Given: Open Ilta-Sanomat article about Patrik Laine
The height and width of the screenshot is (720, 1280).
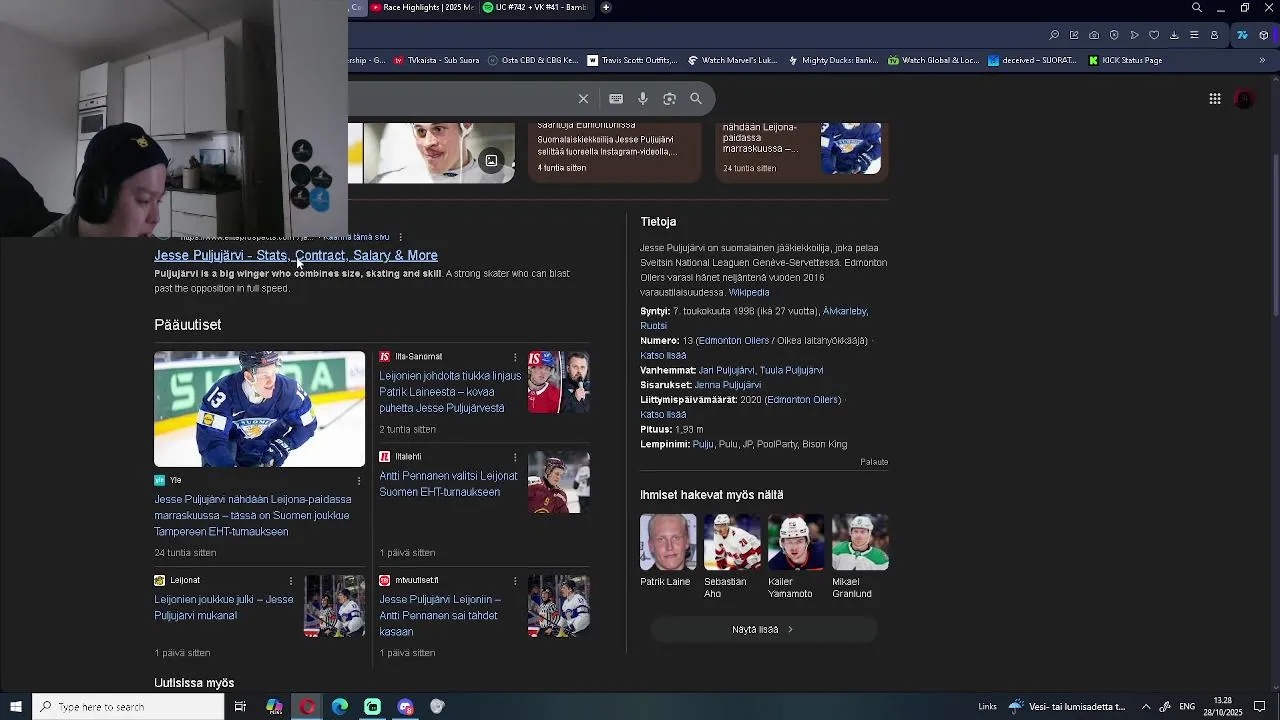Looking at the screenshot, I should [450, 392].
